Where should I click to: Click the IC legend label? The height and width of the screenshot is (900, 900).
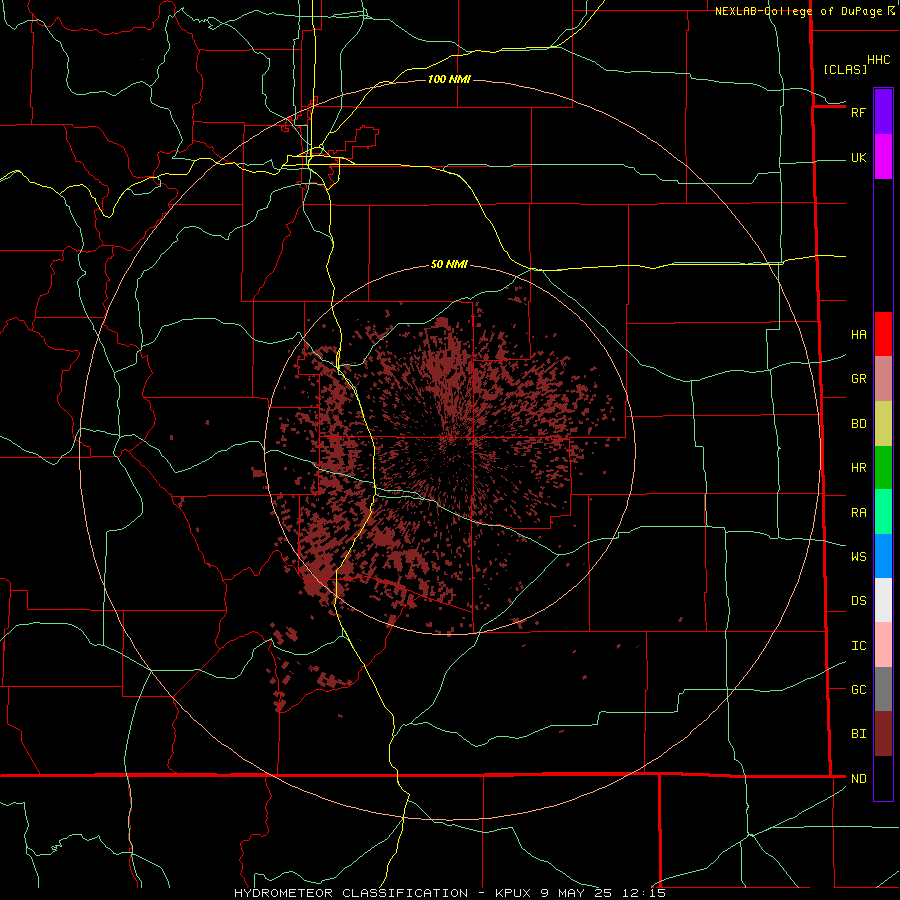(858, 645)
